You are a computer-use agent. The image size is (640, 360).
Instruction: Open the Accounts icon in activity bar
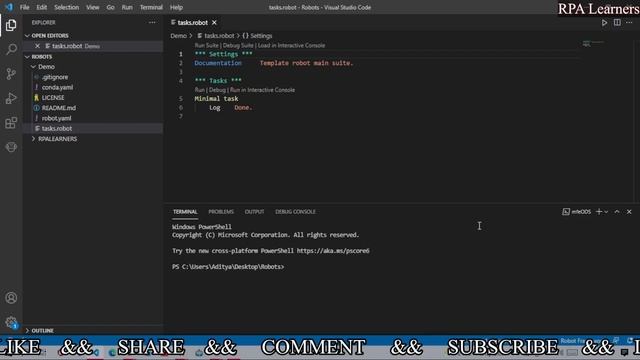11,298
